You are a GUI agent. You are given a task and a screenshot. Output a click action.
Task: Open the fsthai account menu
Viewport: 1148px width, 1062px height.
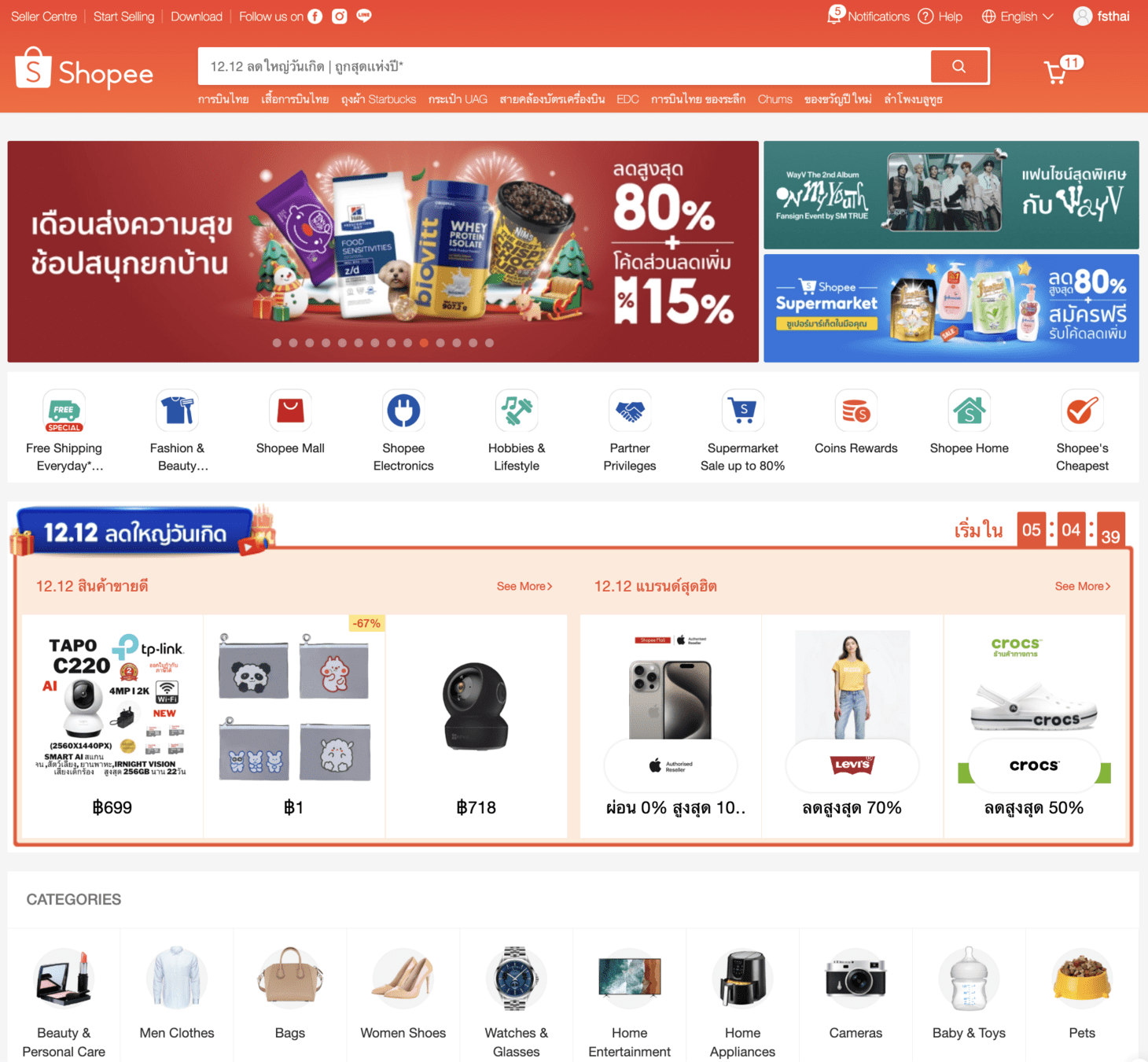pos(1102,17)
